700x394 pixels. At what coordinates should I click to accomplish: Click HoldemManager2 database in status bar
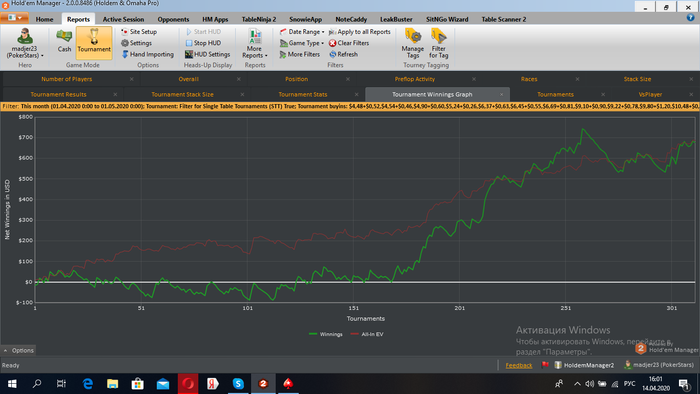(584, 365)
